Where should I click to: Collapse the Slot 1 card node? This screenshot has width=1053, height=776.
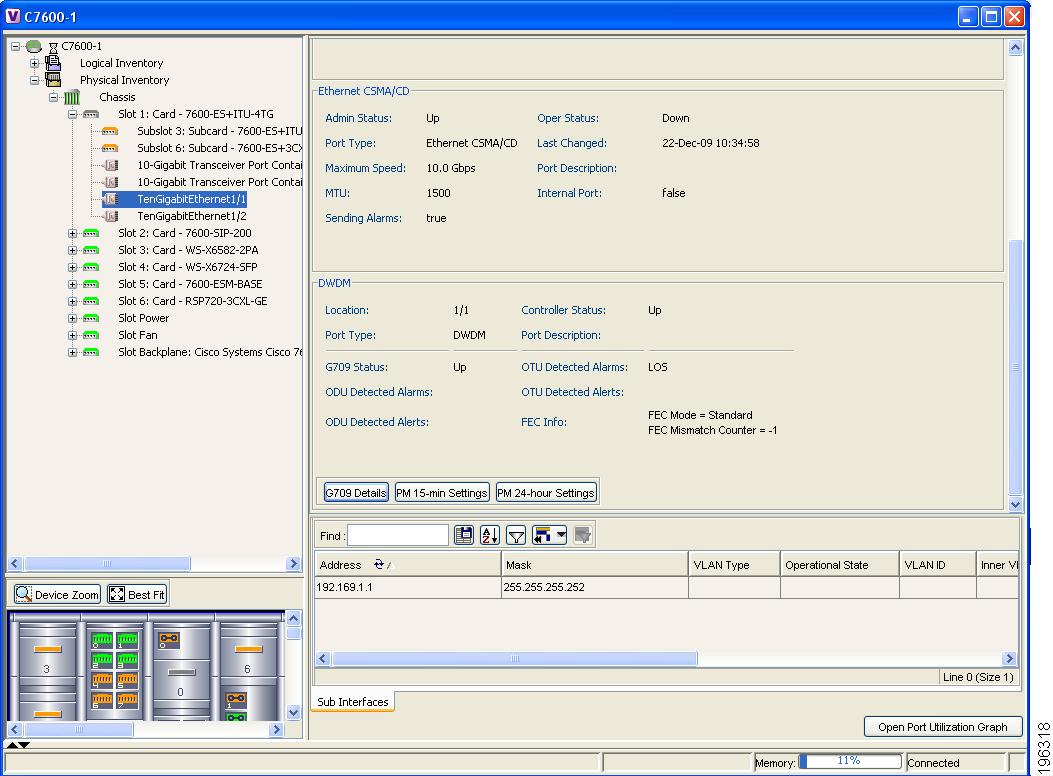(72, 114)
